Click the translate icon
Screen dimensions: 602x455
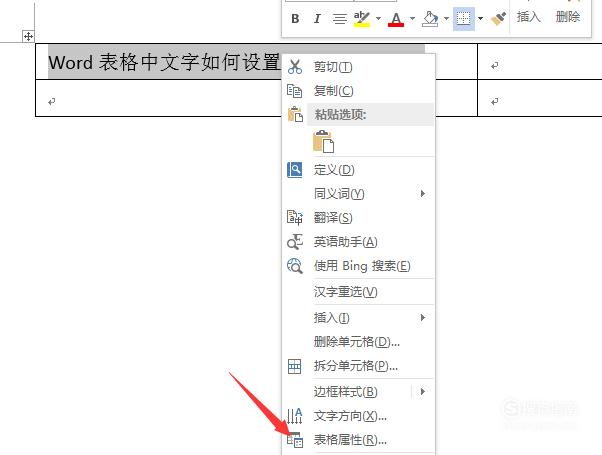click(295, 217)
